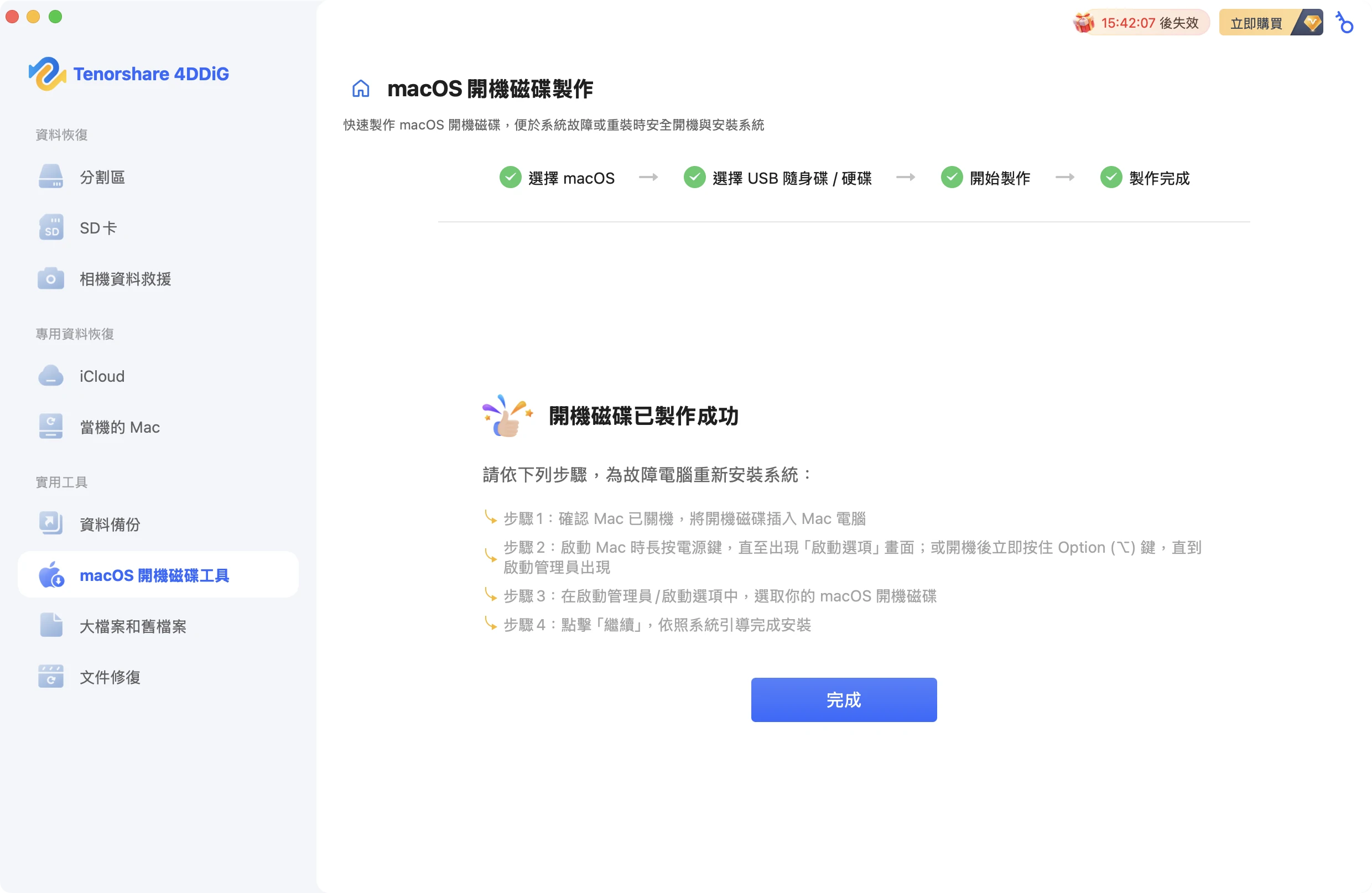Click the 步驟 2 instruction text
This screenshot has height=893, width=1372.
click(x=852, y=557)
